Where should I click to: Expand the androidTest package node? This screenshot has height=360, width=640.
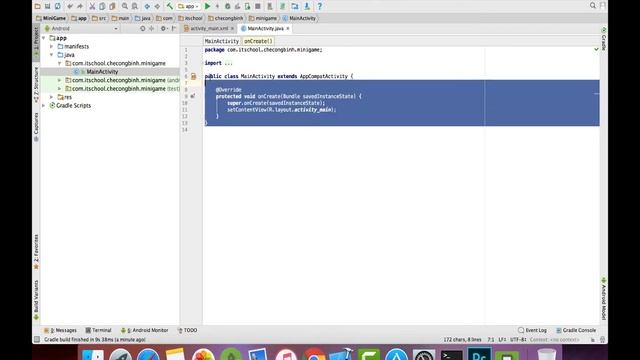coord(60,80)
